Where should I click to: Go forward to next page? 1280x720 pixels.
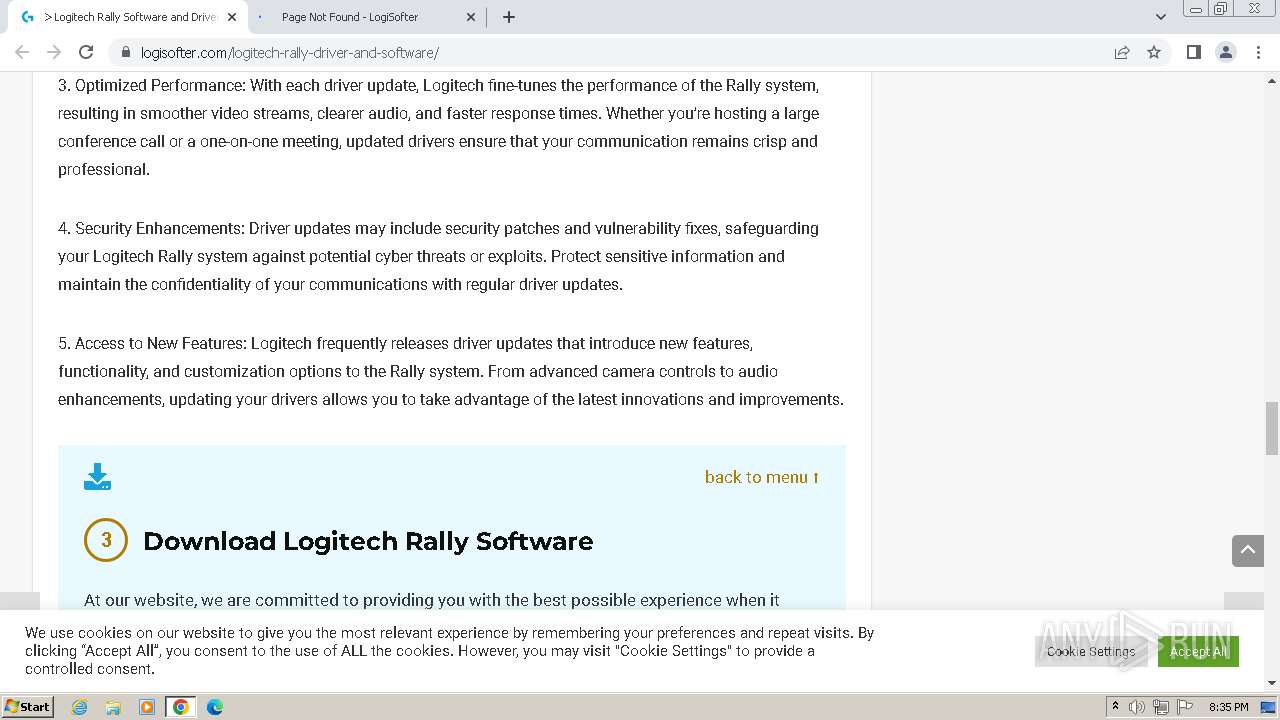(x=54, y=52)
